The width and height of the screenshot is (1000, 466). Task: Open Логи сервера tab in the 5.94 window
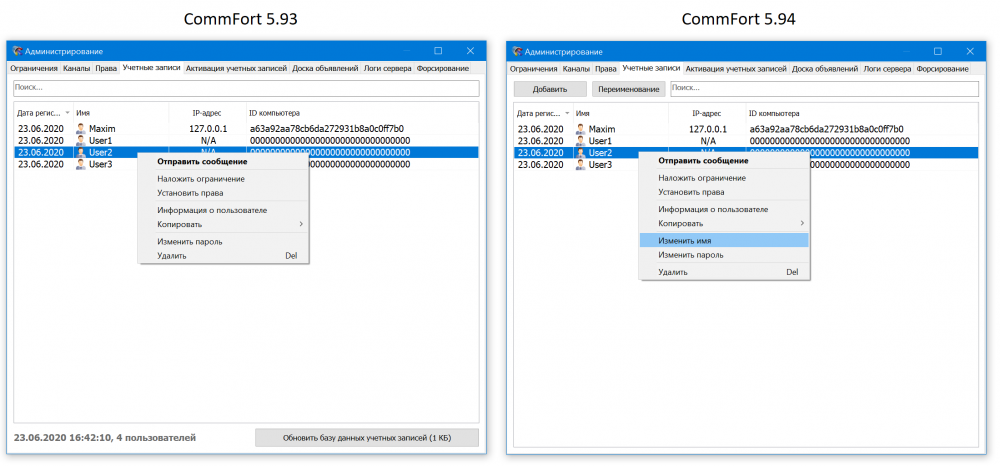(886, 68)
